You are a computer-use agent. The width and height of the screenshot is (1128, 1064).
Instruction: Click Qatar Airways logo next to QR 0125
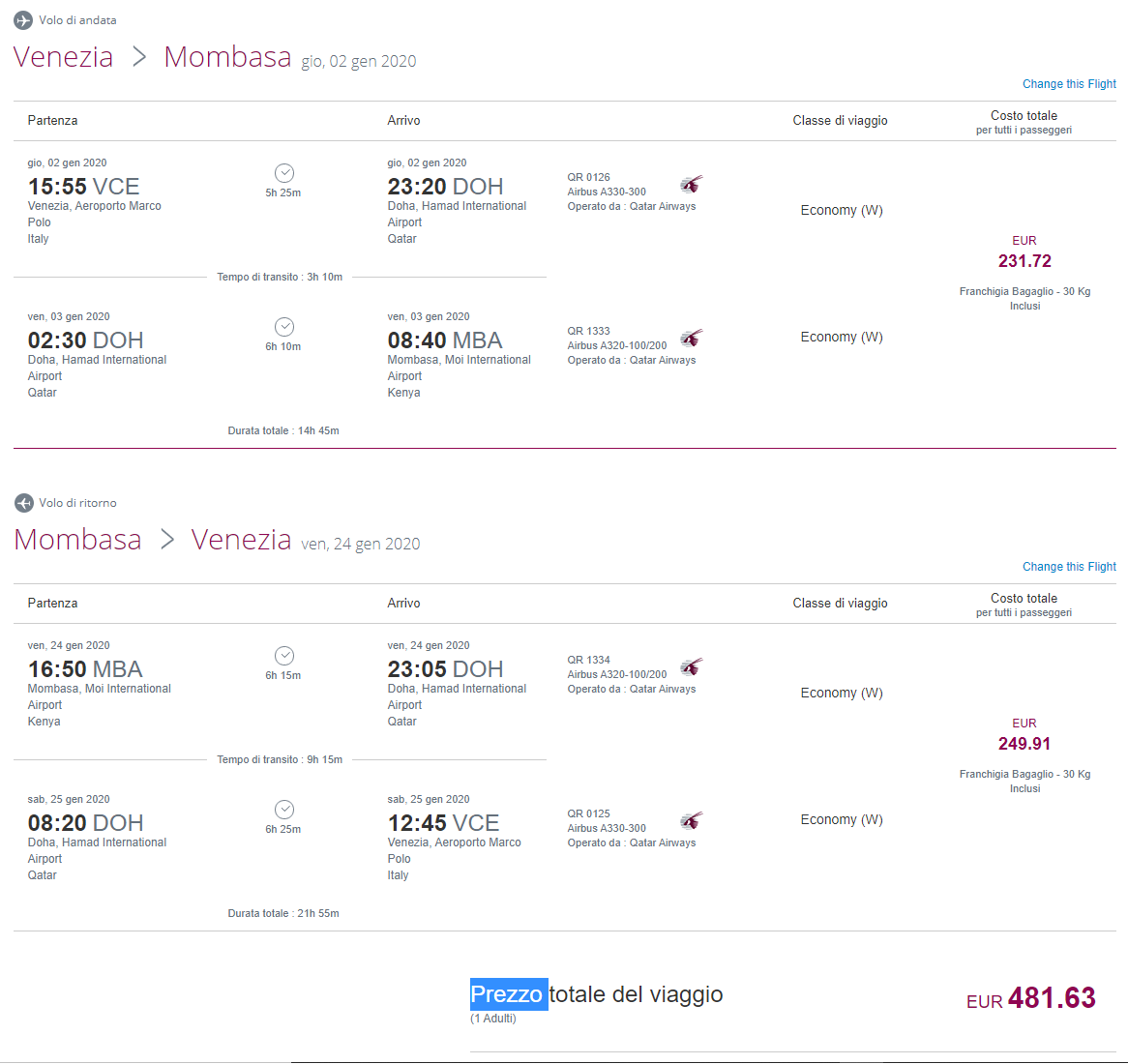click(x=692, y=821)
